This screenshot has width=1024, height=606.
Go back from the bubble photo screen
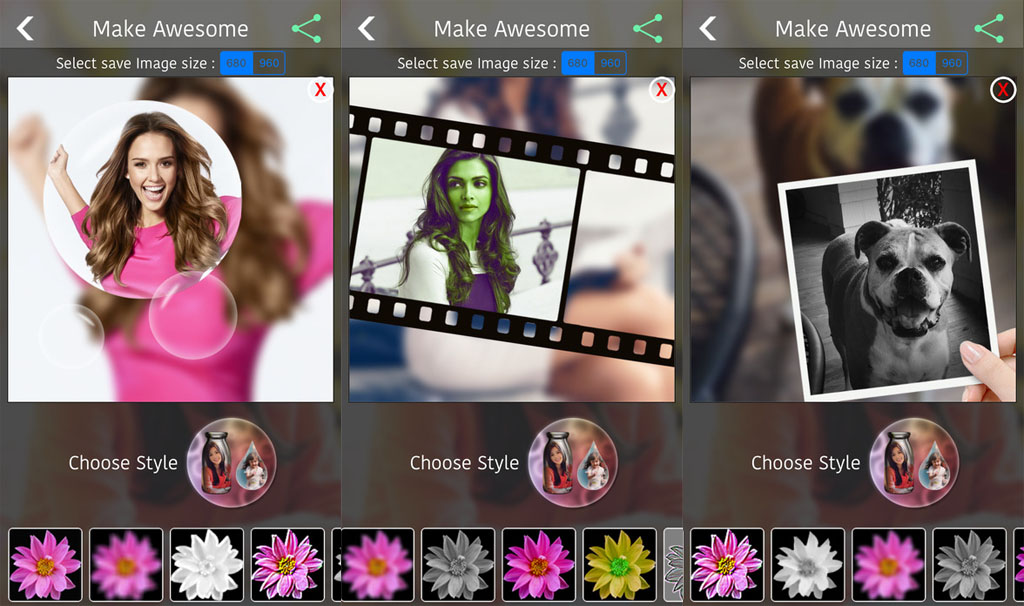(25, 29)
